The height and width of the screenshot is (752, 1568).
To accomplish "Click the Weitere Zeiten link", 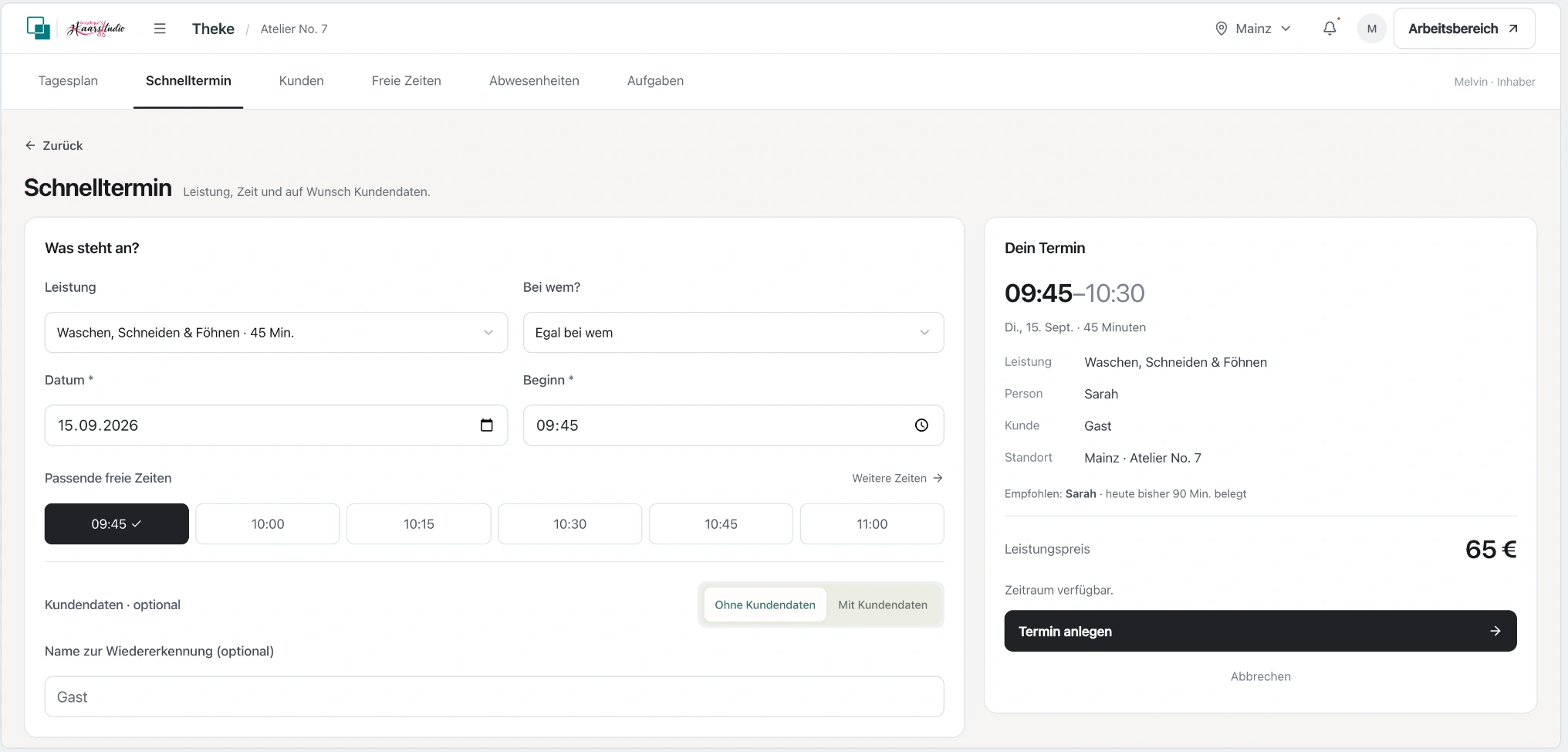I will (x=897, y=478).
